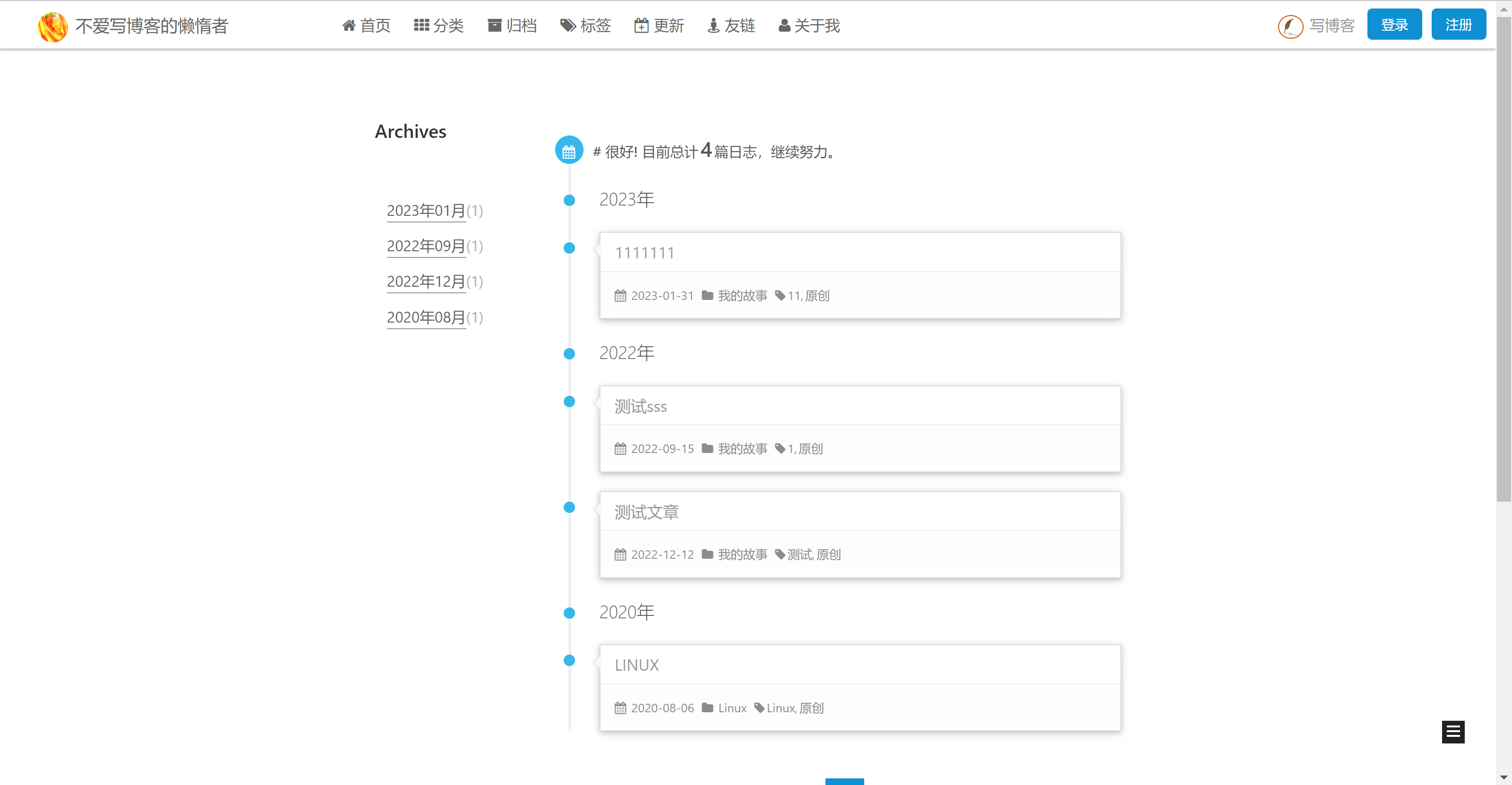Click calendar icon next to 2023-01-31

coord(620,296)
